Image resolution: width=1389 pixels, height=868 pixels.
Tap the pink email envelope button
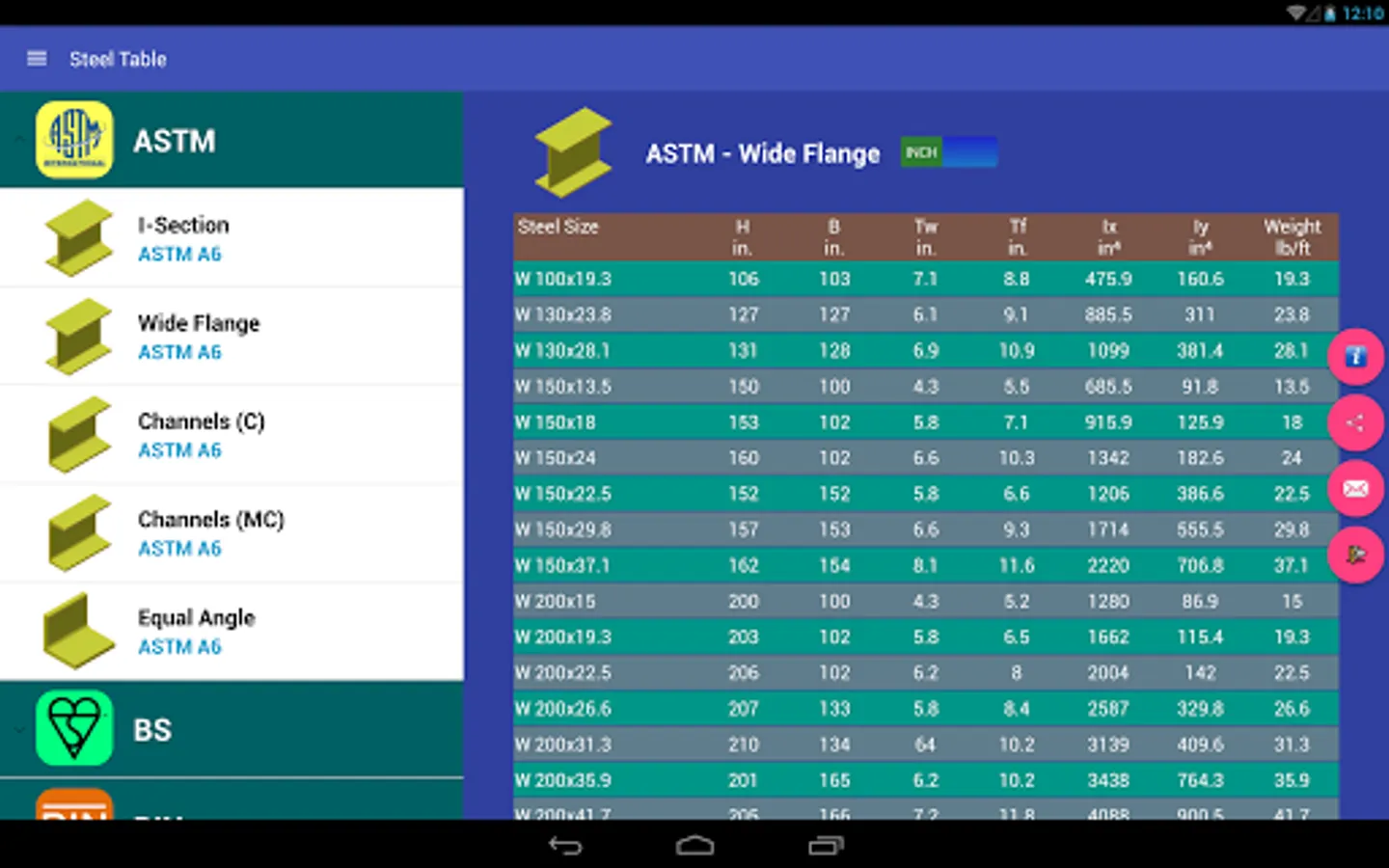(1355, 489)
